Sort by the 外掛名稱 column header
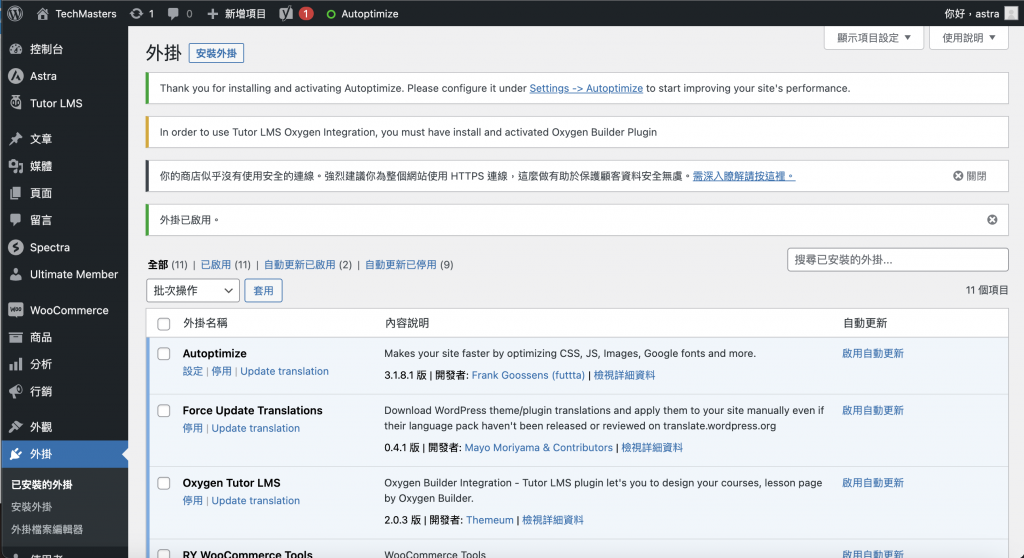This screenshot has width=1024, height=558. [205, 323]
